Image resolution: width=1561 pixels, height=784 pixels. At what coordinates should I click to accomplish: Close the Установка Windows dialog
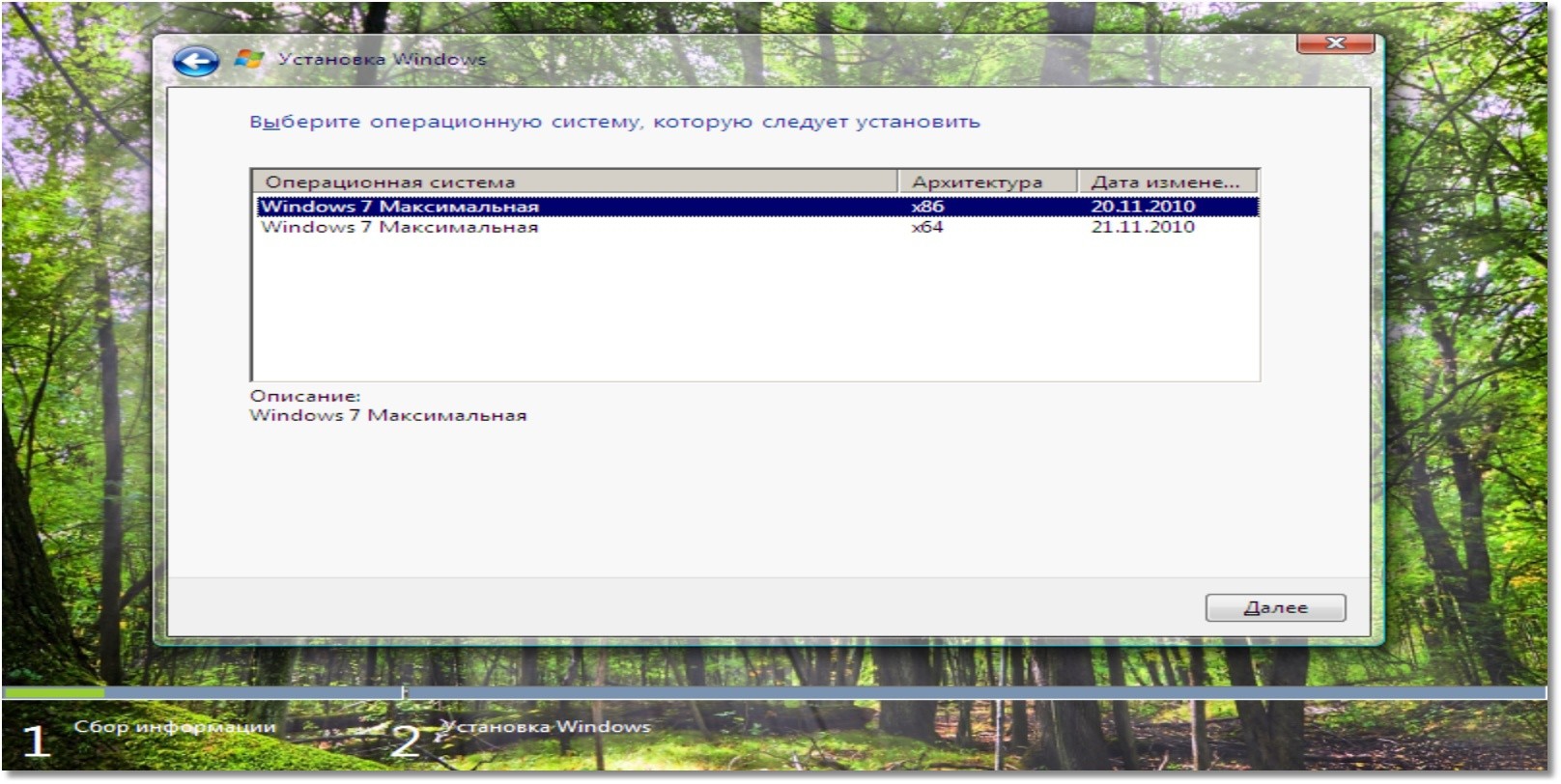[x=1335, y=42]
